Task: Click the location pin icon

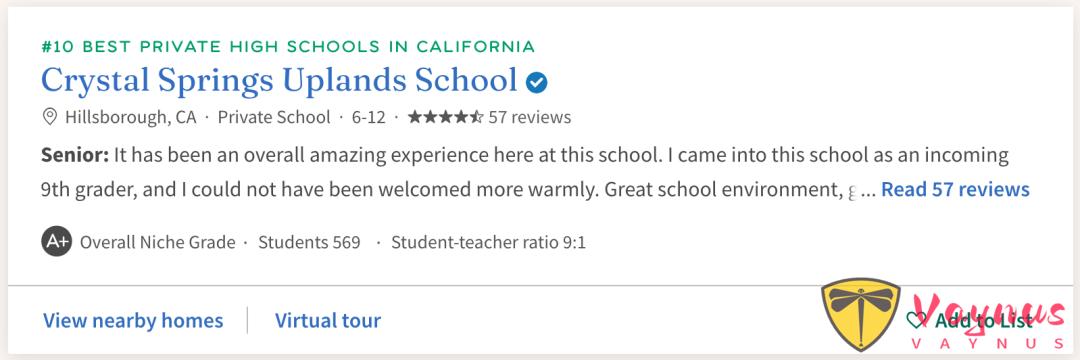Action: [x=50, y=117]
